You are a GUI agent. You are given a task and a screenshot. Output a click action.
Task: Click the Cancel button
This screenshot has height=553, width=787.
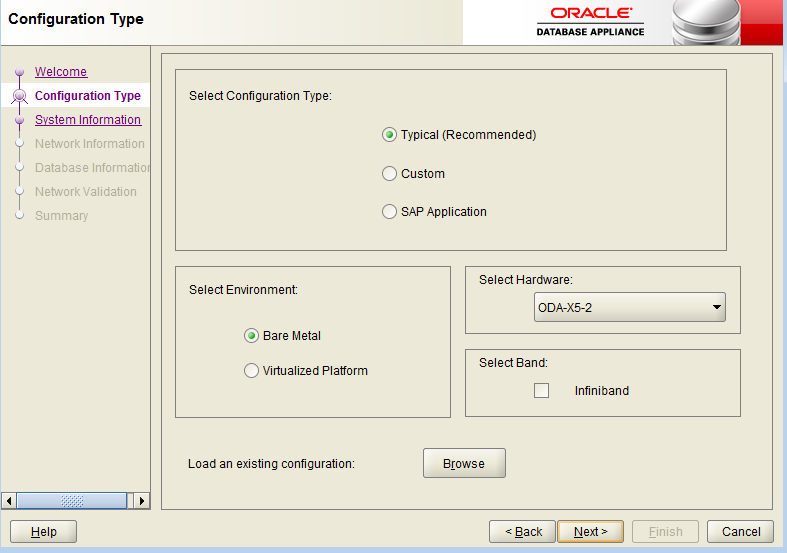coord(740,531)
